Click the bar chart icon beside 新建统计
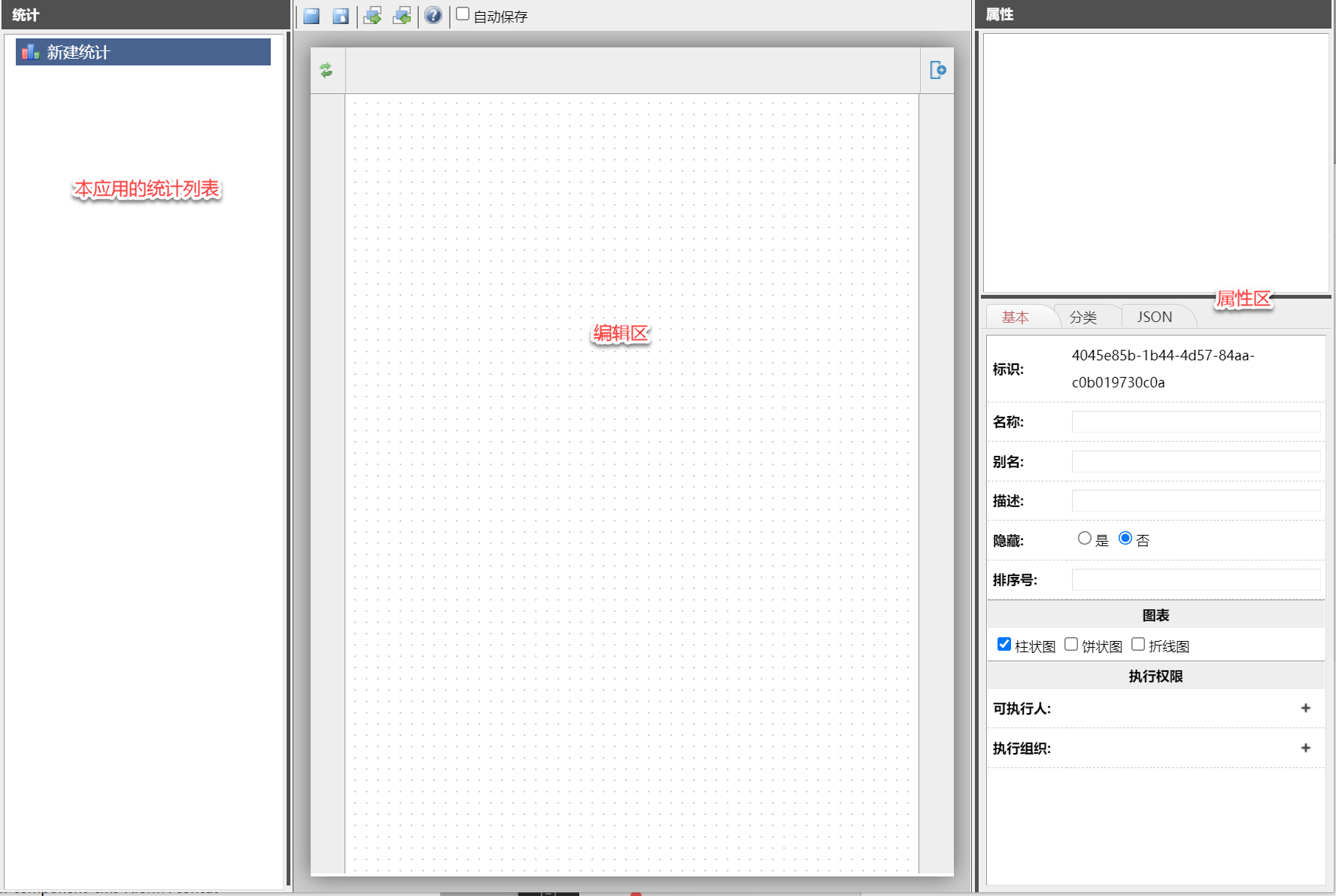1336x896 pixels. click(x=30, y=52)
